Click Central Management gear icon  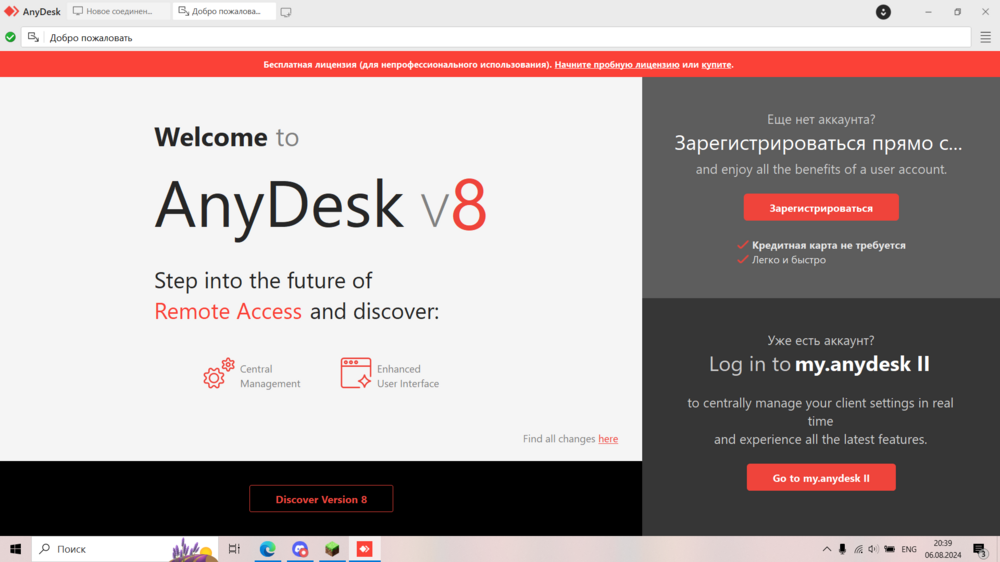(x=219, y=373)
